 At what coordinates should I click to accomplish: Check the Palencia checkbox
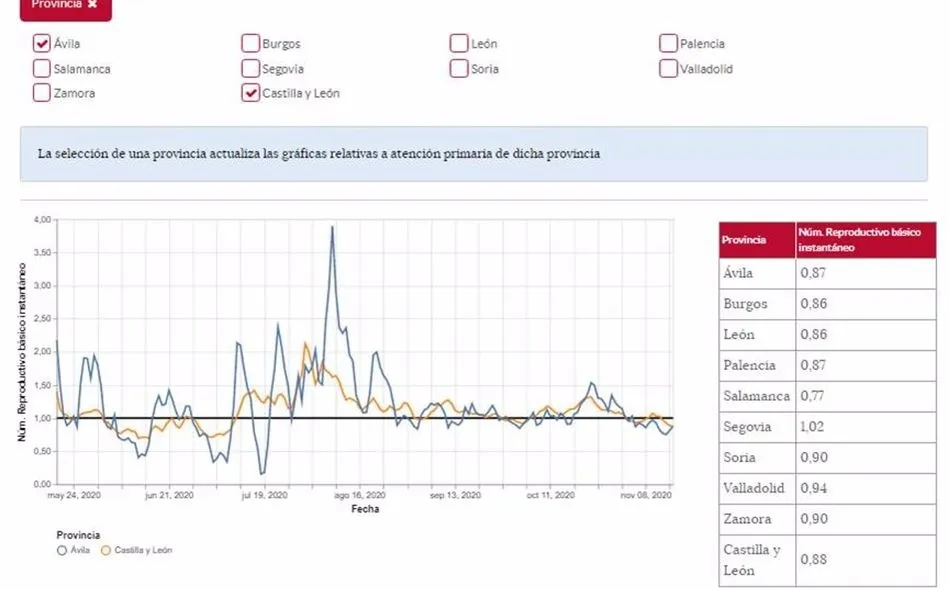point(667,43)
